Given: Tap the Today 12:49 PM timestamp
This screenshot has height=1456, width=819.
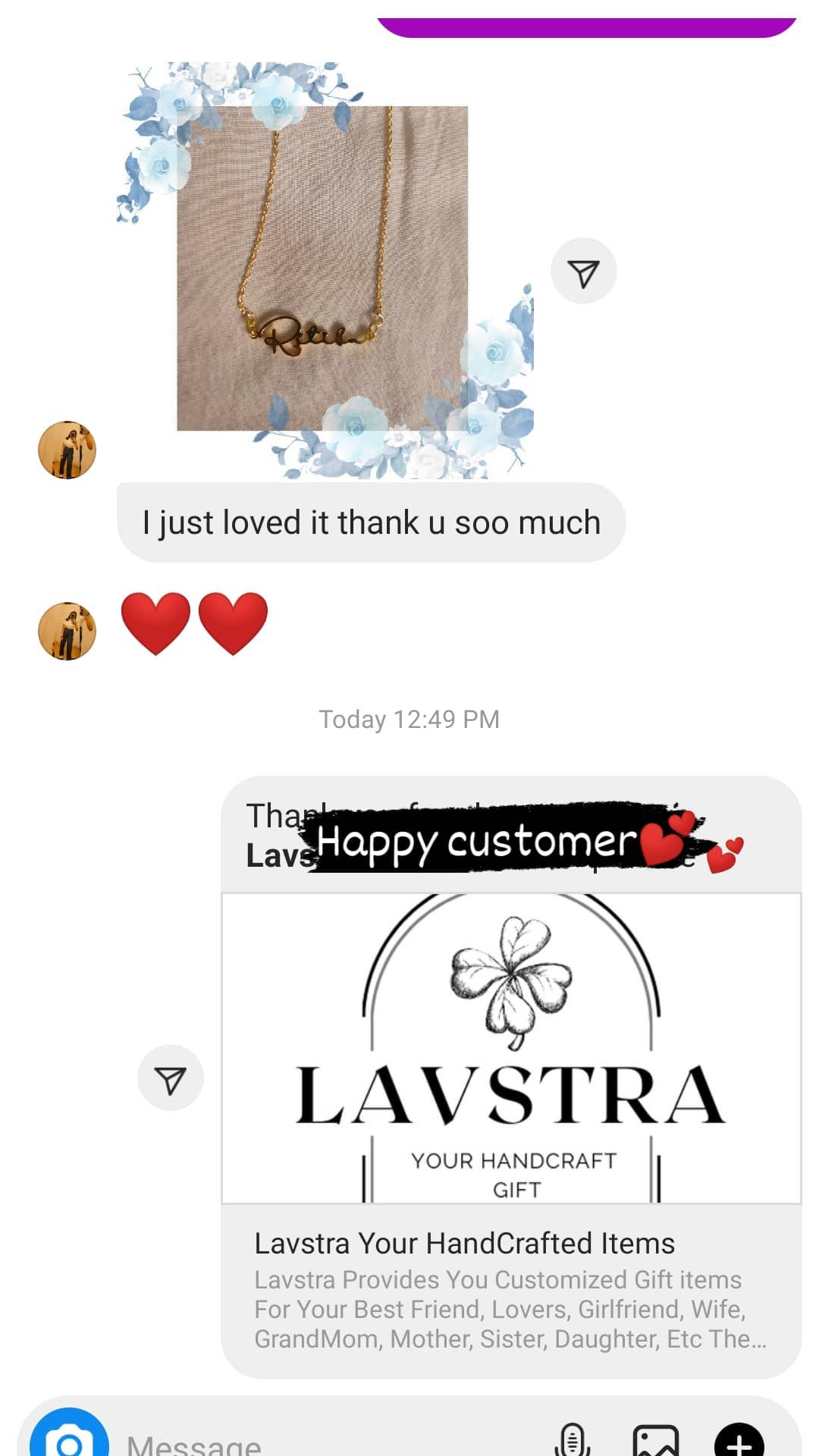Looking at the screenshot, I should point(409,719).
